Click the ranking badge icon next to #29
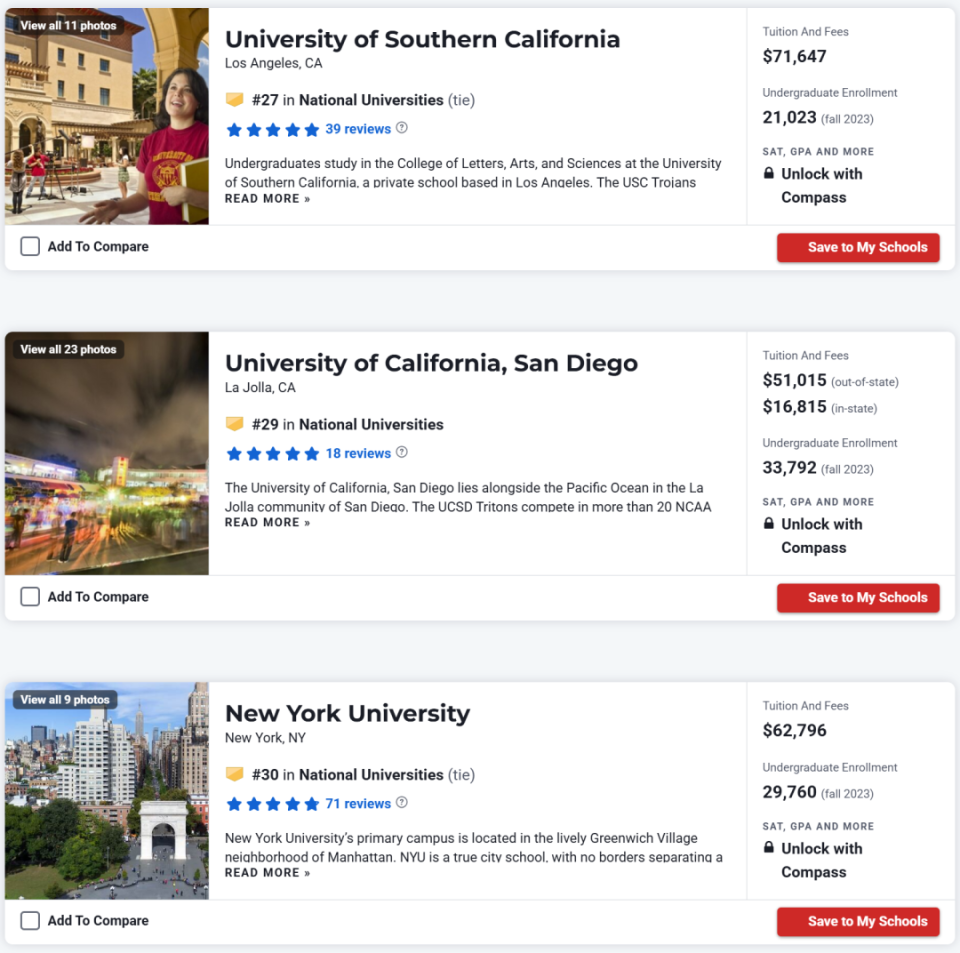Image resolution: width=960 pixels, height=953 pixels. tap(234, 424)
